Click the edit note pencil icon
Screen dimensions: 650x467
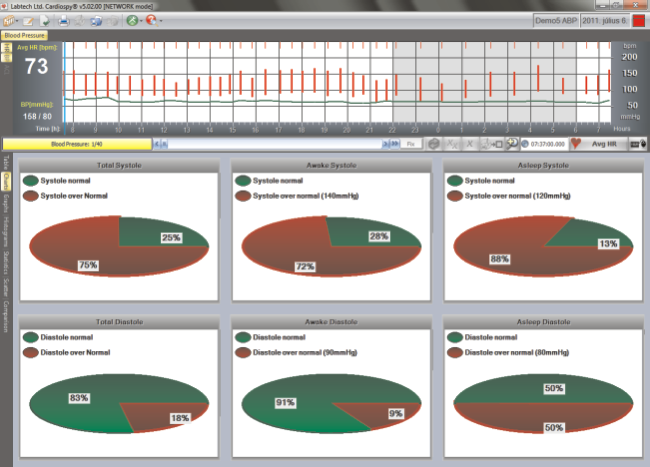pos(28,21)
